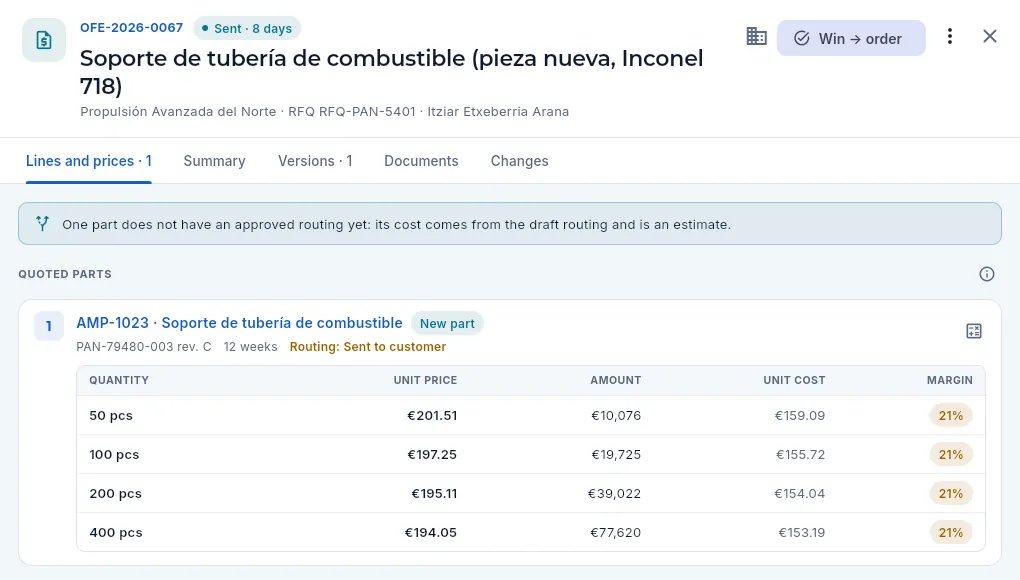Click the unit price €194.05

(x=431, y=533)
